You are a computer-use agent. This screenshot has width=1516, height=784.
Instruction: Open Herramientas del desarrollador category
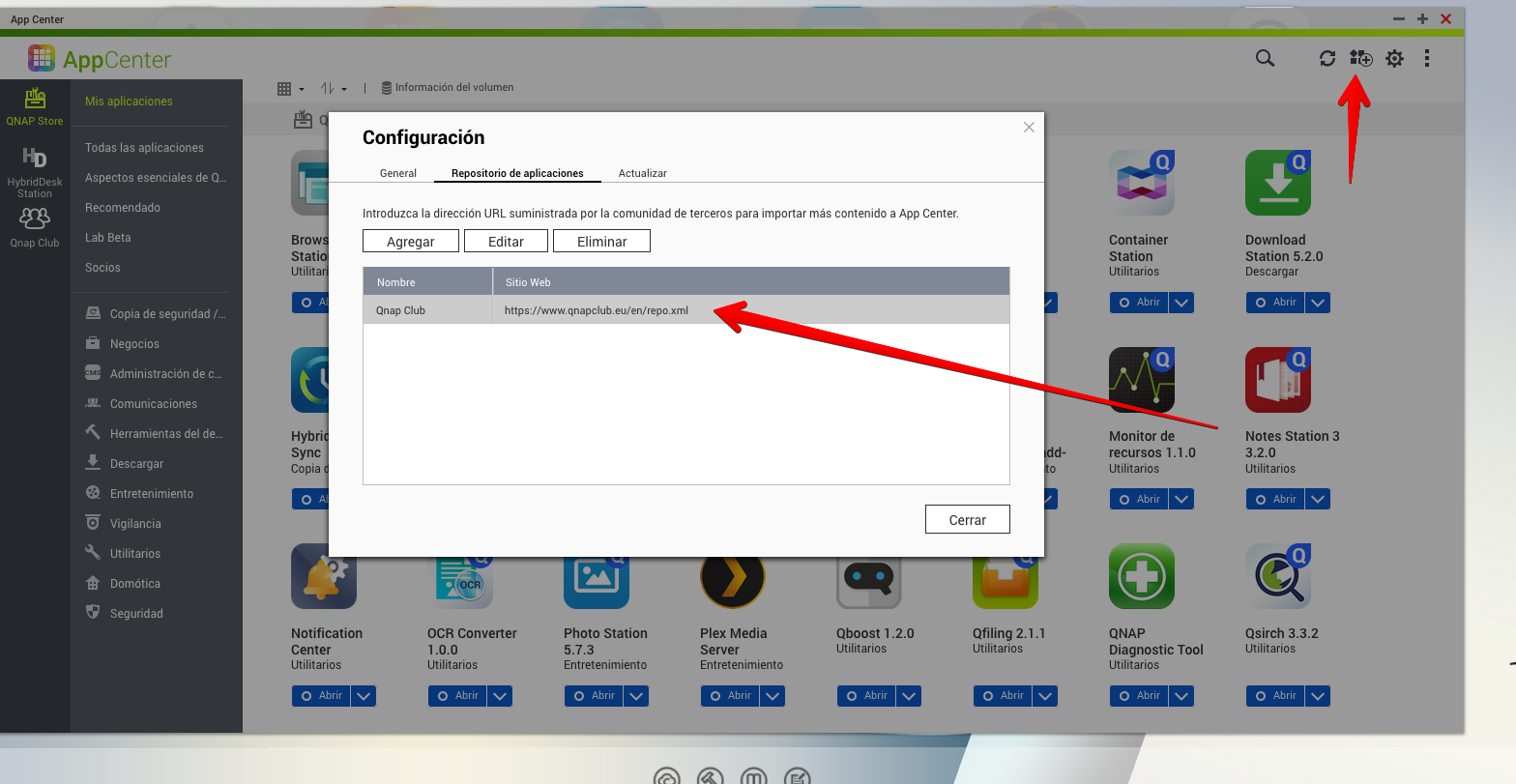[155, 434]
